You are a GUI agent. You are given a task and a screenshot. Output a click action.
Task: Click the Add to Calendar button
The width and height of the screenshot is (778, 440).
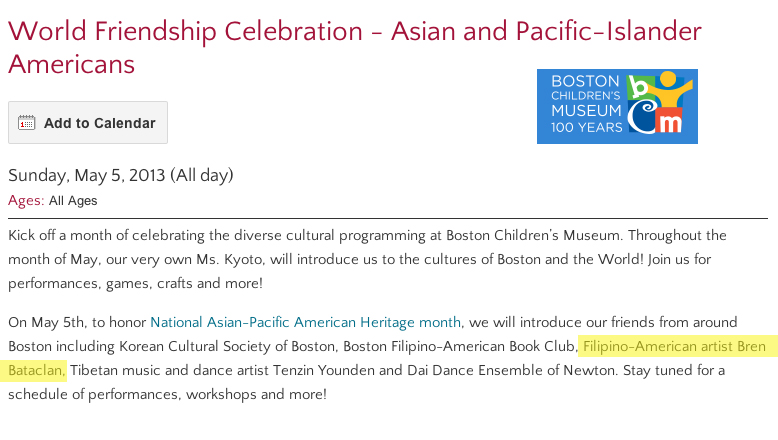(x=88, y=123)
